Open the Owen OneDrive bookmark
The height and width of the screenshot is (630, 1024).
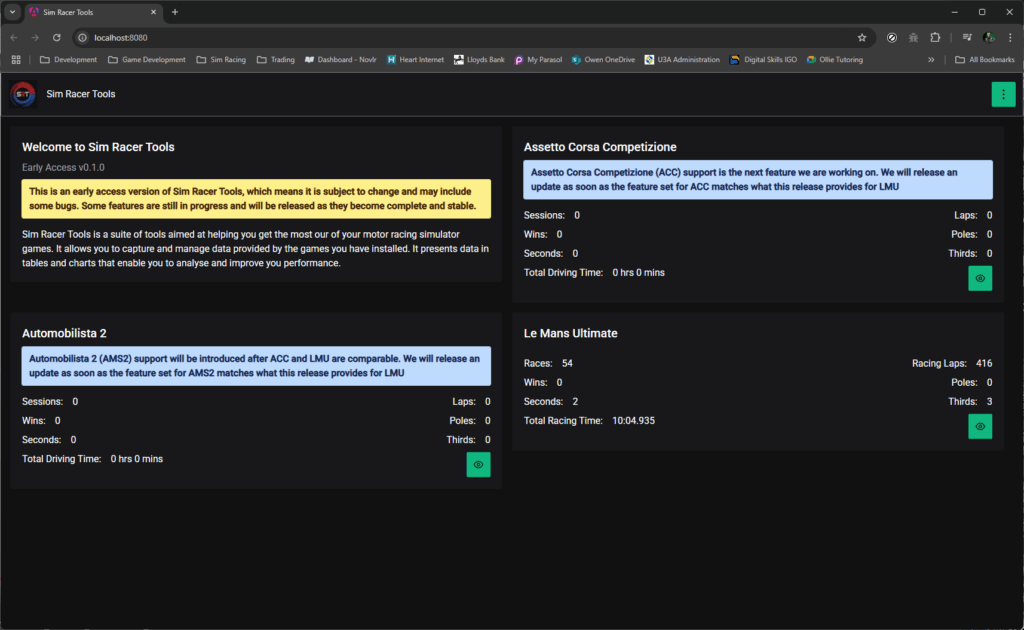click(x=603, y=59)
